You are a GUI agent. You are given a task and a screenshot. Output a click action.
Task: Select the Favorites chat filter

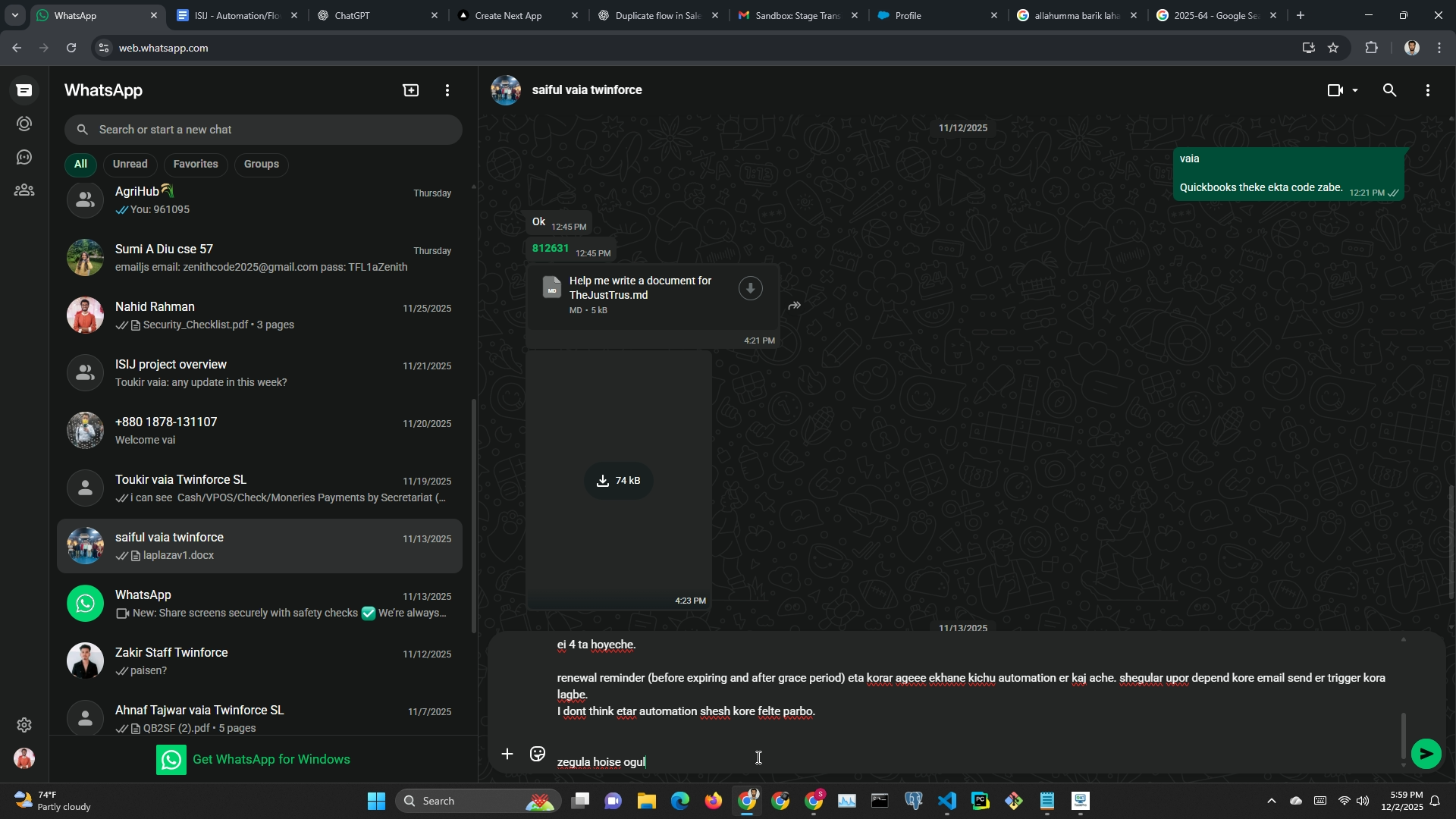[x=195, y=164]
